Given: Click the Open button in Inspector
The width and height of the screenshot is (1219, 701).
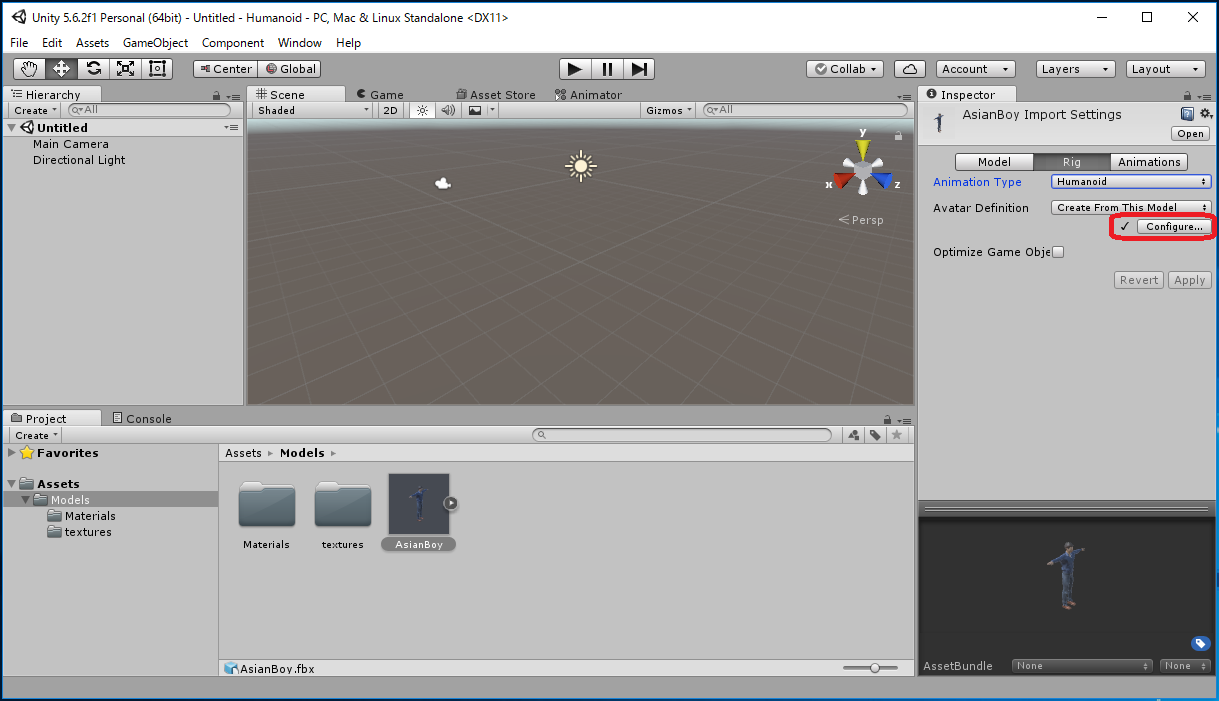Looking at the screenshot, I should pyautogui.click(x=1190, y=134).
